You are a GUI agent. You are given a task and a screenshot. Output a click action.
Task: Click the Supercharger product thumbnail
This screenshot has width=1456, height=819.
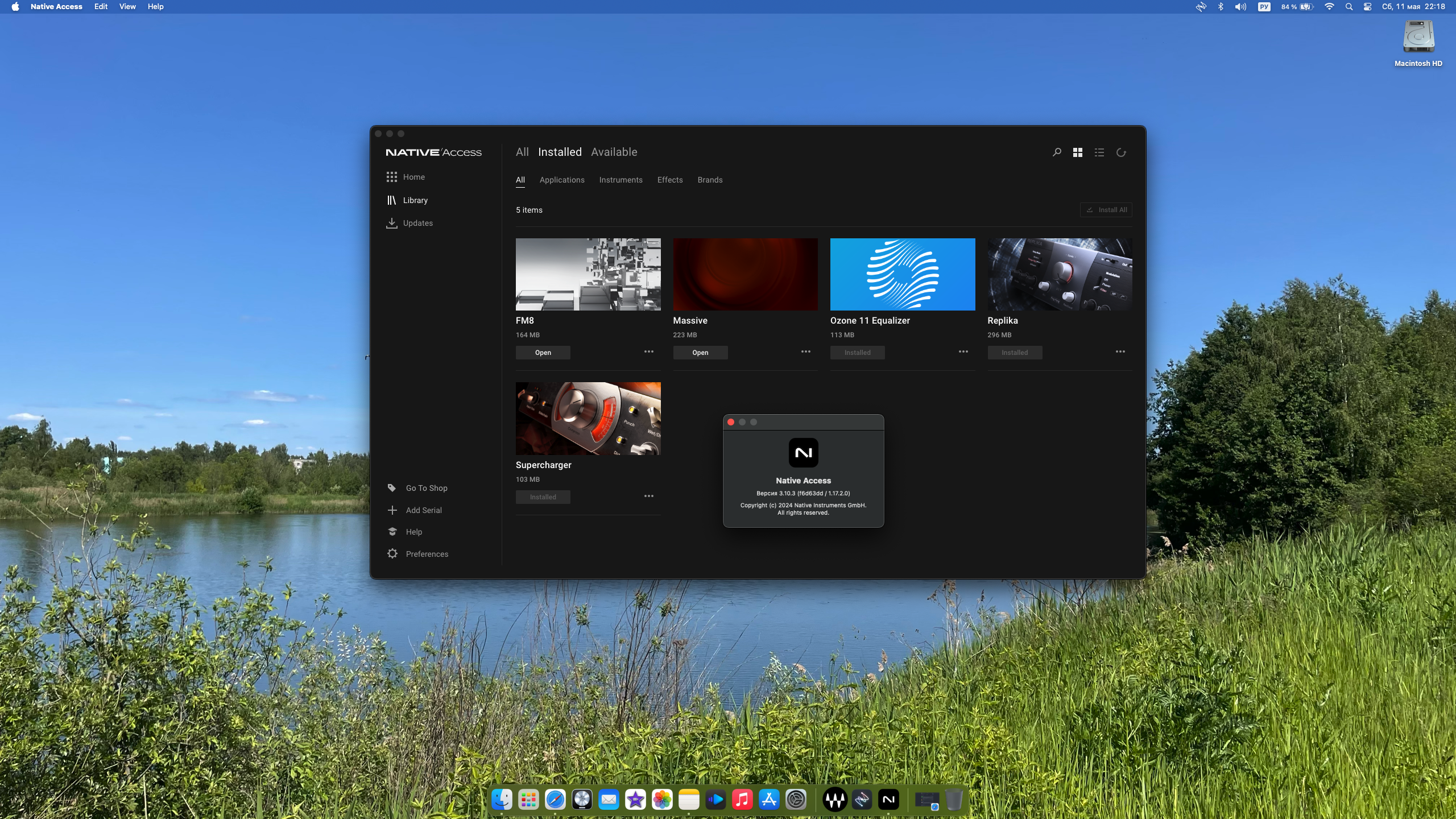(x=588, y=419)
